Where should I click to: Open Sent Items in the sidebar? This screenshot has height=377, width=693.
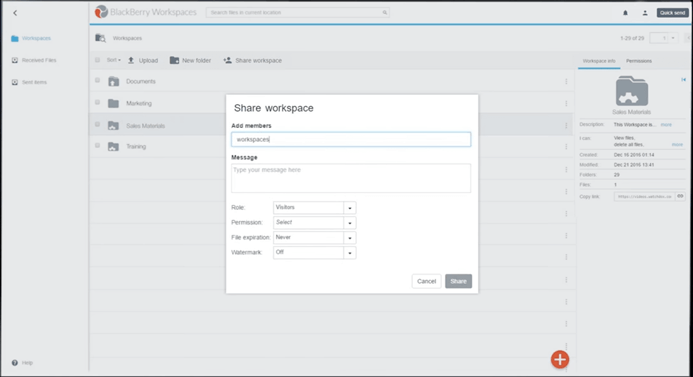pos(29,82)
